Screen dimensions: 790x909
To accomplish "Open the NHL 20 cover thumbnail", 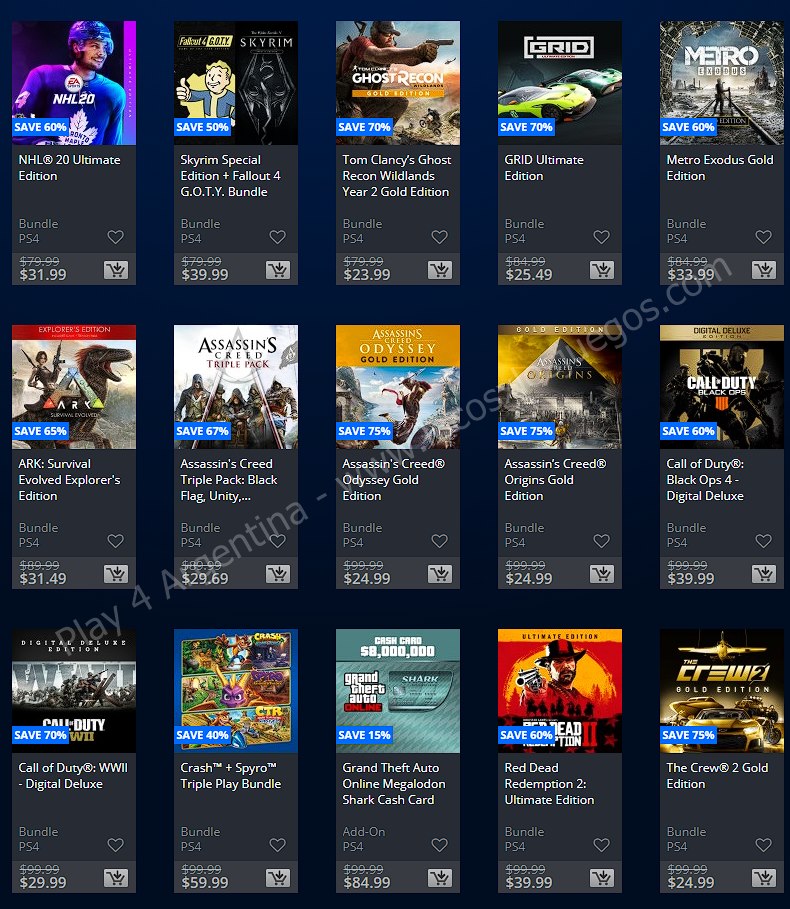I will pyautogui.click(x=73, y=82).
